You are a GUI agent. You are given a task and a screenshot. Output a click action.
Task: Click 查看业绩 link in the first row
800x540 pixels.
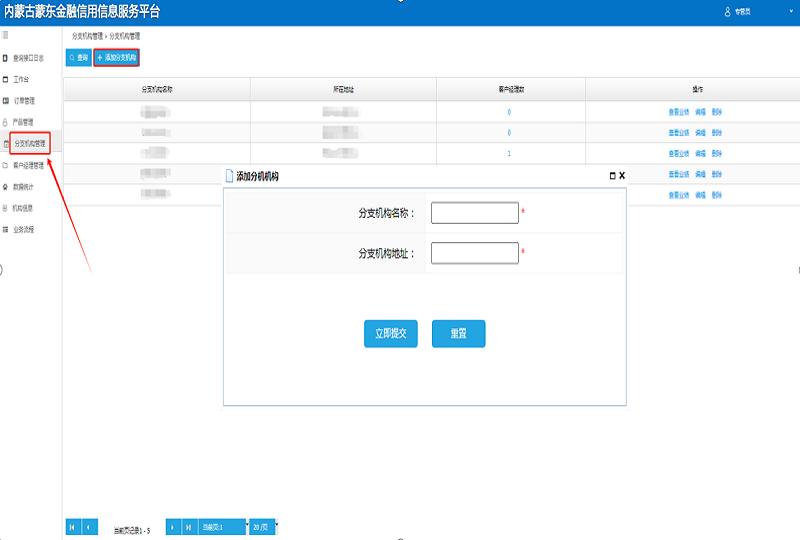[x=678, y=111]
